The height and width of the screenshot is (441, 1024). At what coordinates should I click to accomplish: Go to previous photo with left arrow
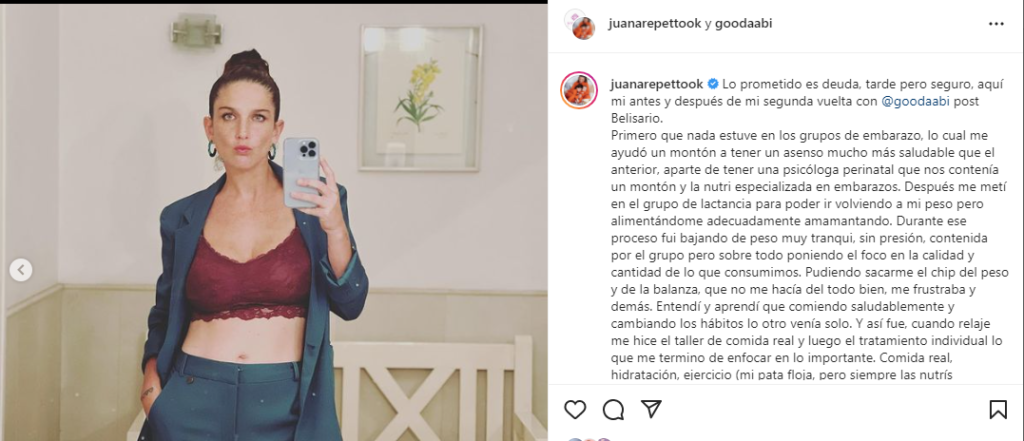pyautogui.click(x=21, y=269)
